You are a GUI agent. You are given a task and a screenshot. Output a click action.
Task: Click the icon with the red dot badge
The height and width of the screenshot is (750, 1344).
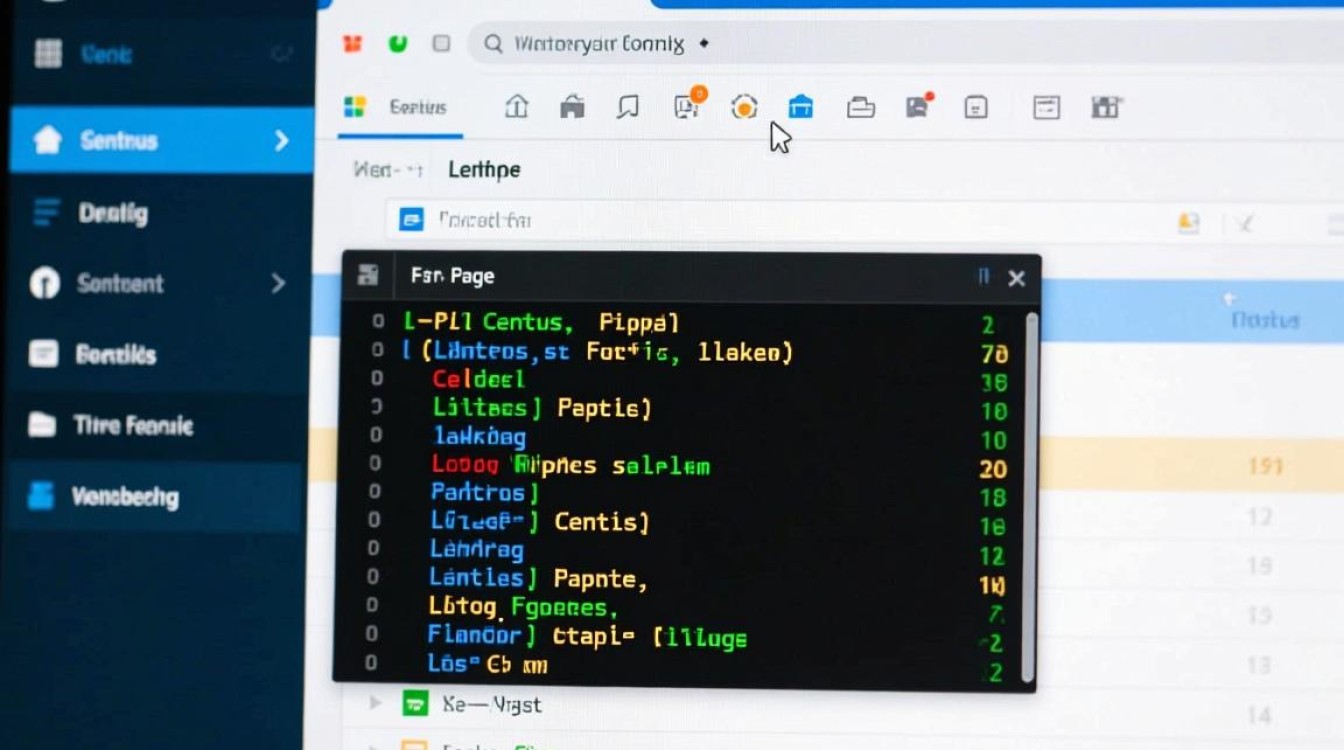[x=919, y=106]
